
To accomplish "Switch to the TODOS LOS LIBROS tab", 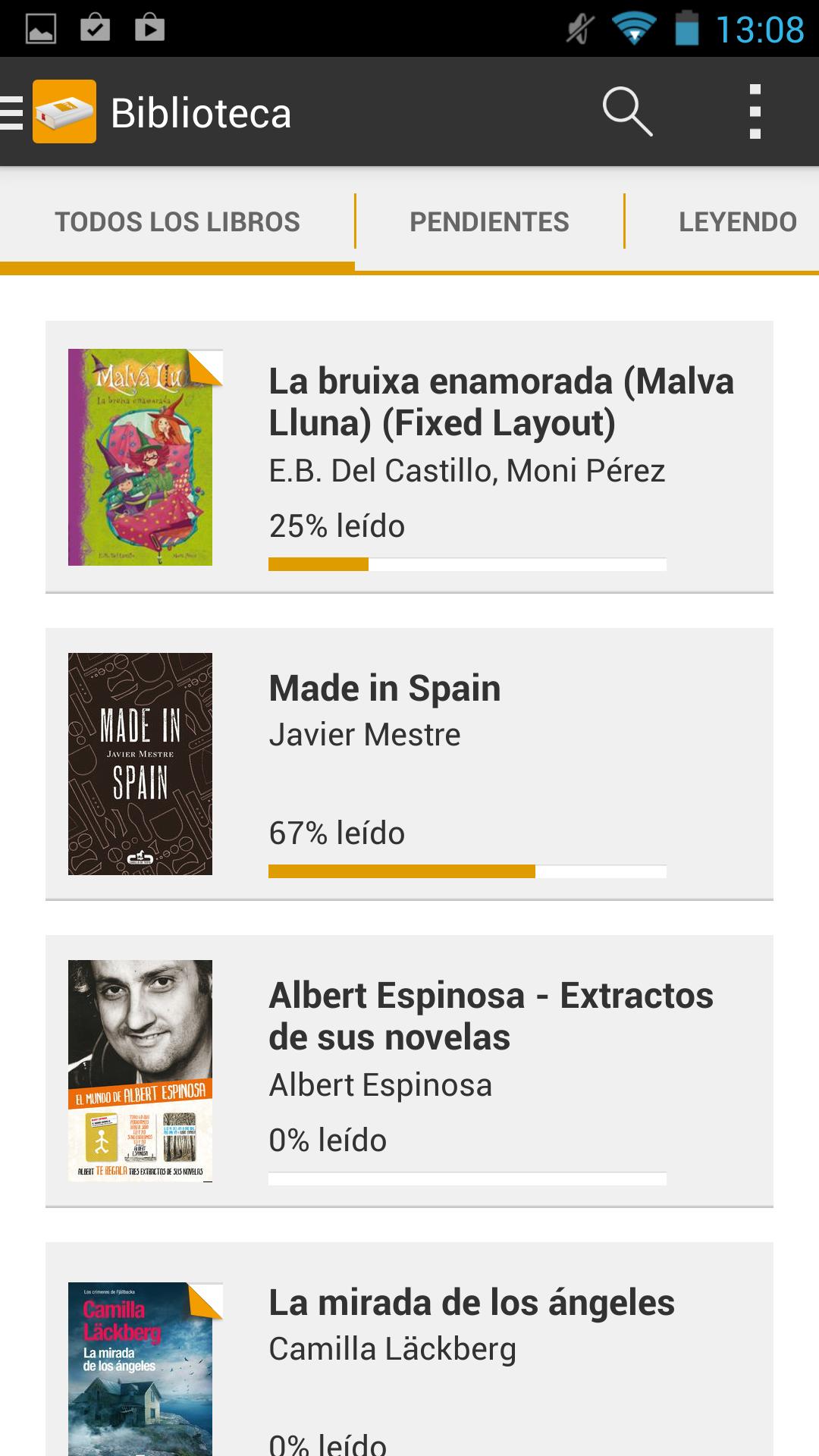I will (177, 221).
